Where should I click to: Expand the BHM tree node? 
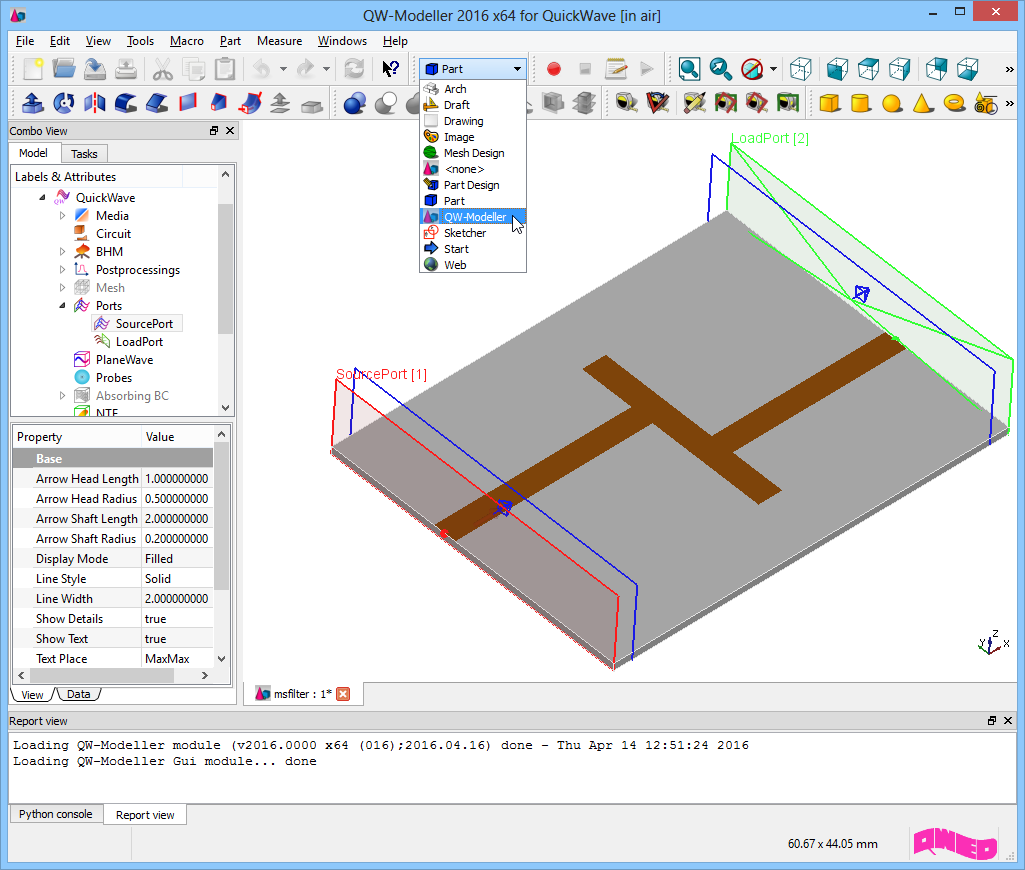(x=62, y=252)
